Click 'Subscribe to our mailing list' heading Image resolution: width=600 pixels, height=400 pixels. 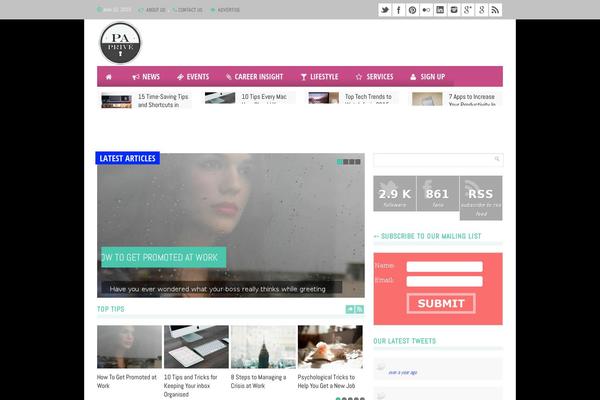431,236
